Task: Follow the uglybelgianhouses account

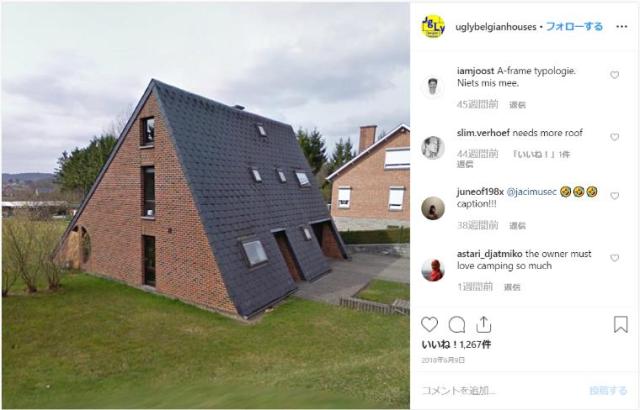Action: [574, 27]
